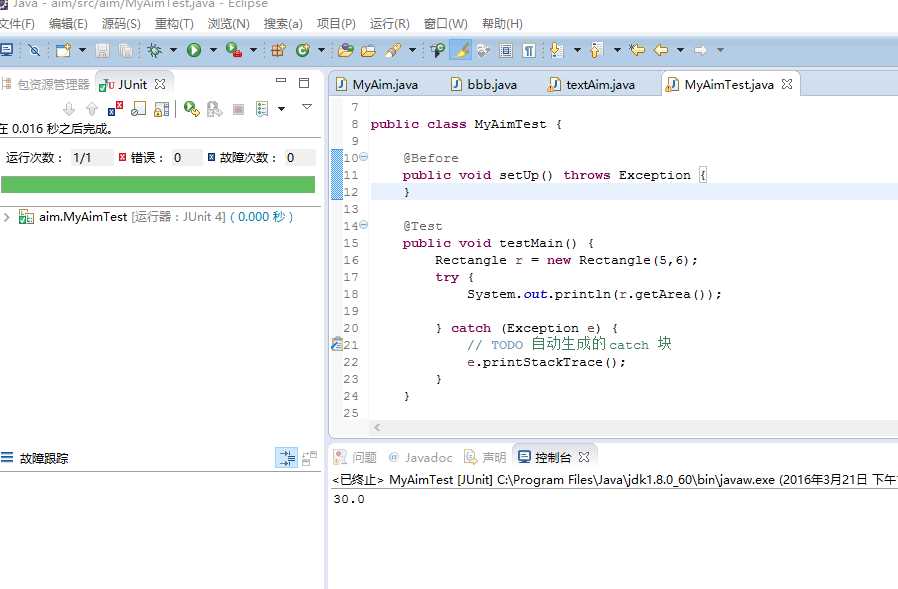Open the 窗口(W) menu
Screen dimensions: 898x589
[x=446, y=23]
